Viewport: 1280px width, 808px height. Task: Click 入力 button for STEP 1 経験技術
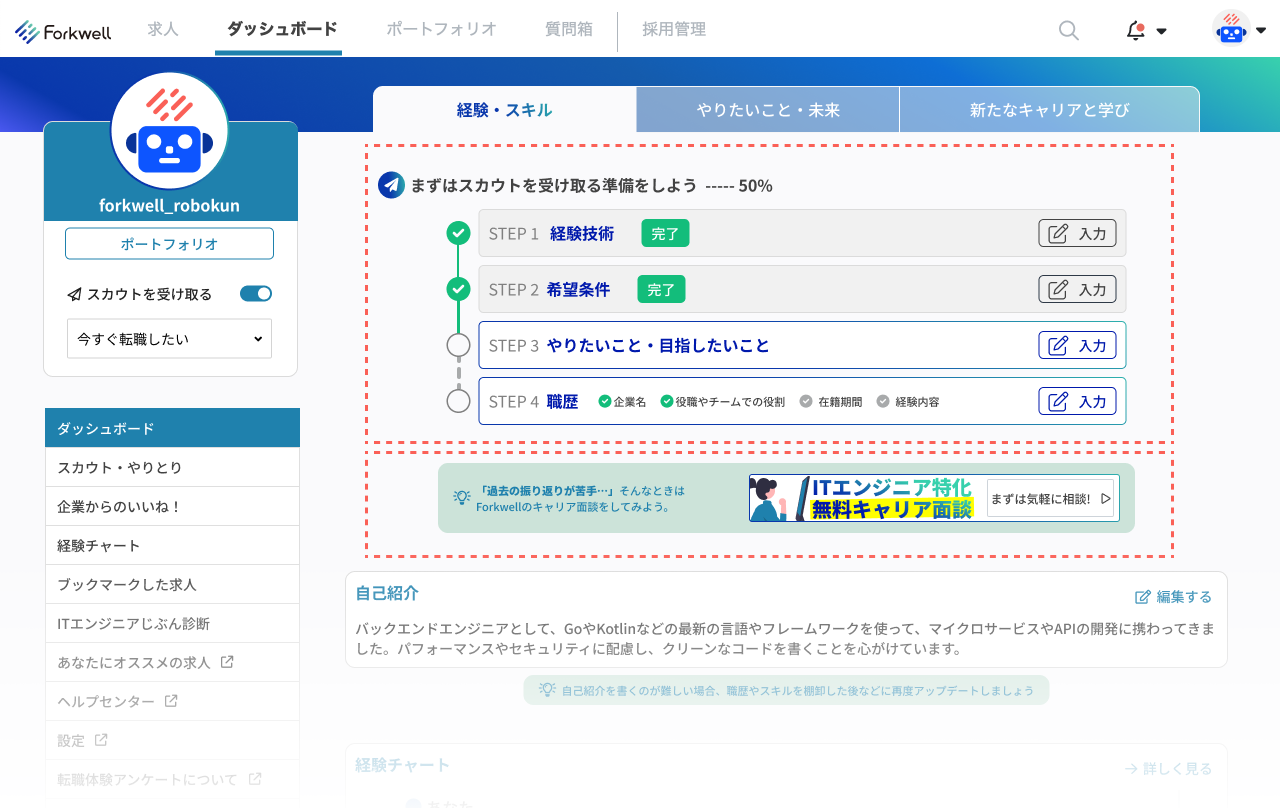1077,233
